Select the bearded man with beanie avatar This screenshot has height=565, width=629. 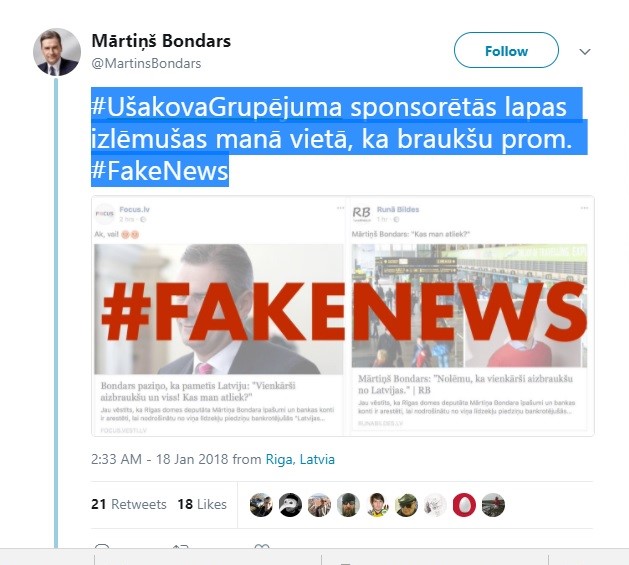[348, 504]
